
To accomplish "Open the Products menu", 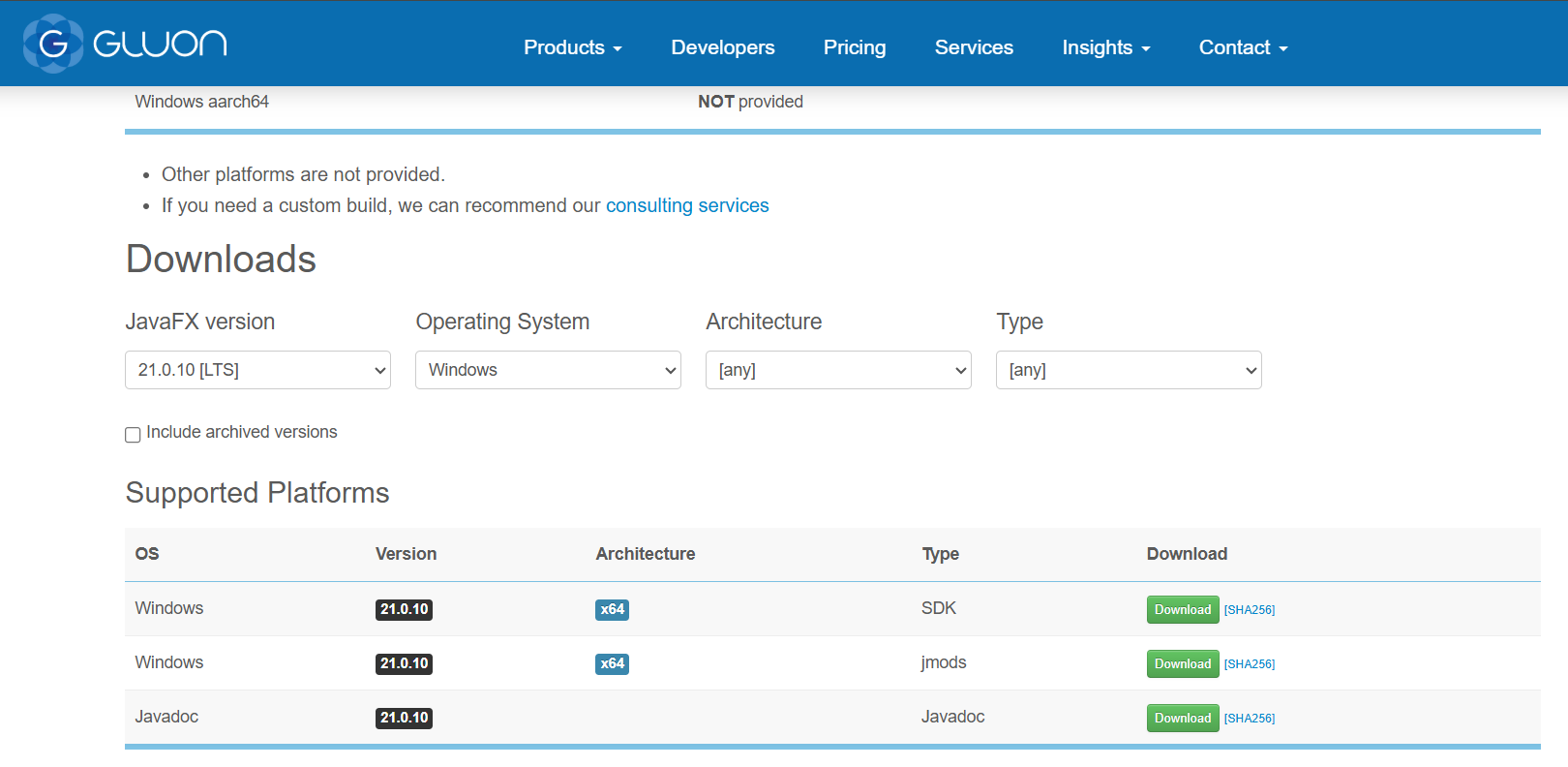I will point(572,47).
